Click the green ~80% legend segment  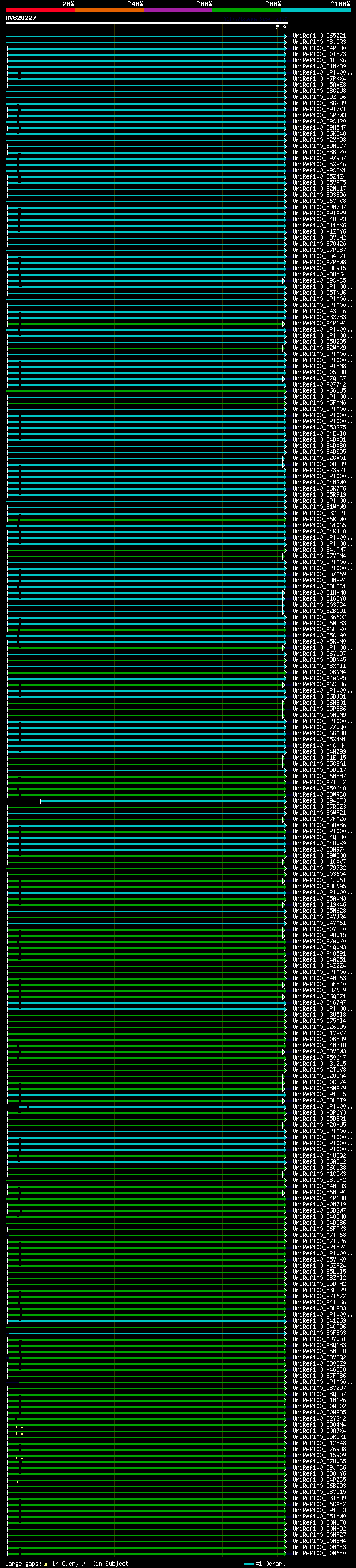pyautogui.click(x=246, y=10)
